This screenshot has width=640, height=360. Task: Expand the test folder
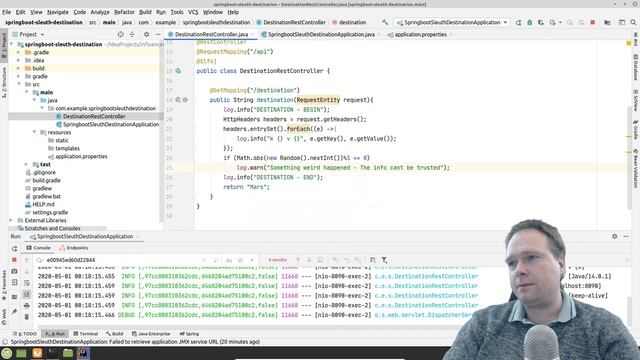(27, 164)
